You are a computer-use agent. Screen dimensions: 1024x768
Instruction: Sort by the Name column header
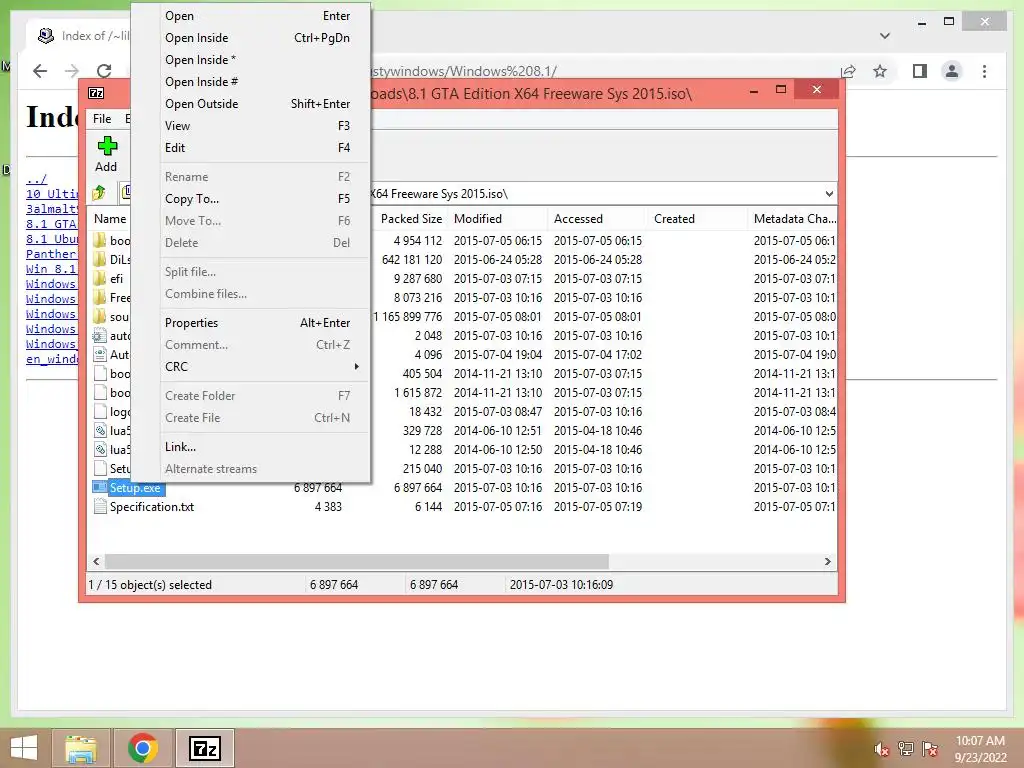(110, 219)
